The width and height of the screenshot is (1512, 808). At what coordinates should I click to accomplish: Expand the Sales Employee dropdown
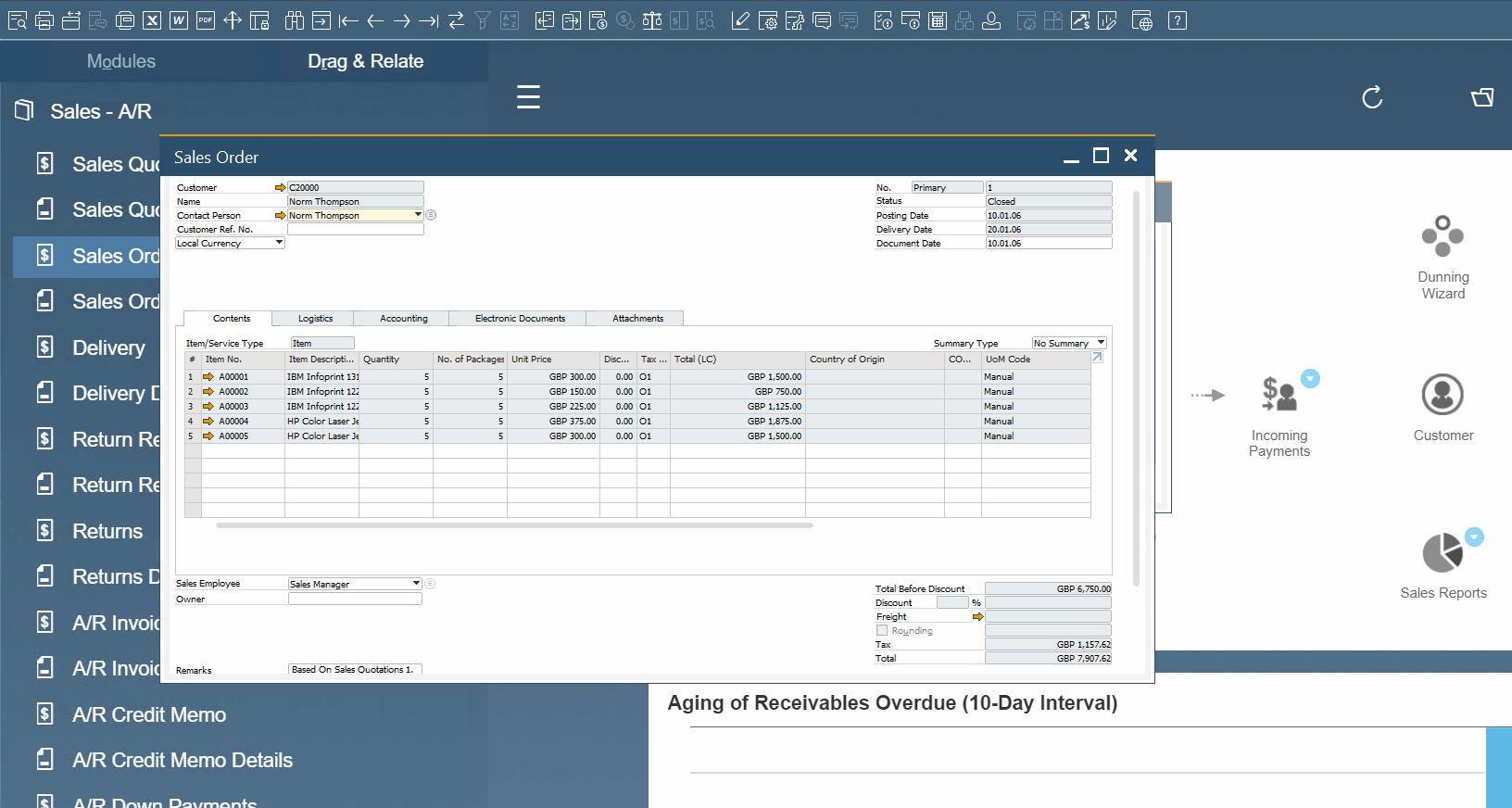coord(416,584)
